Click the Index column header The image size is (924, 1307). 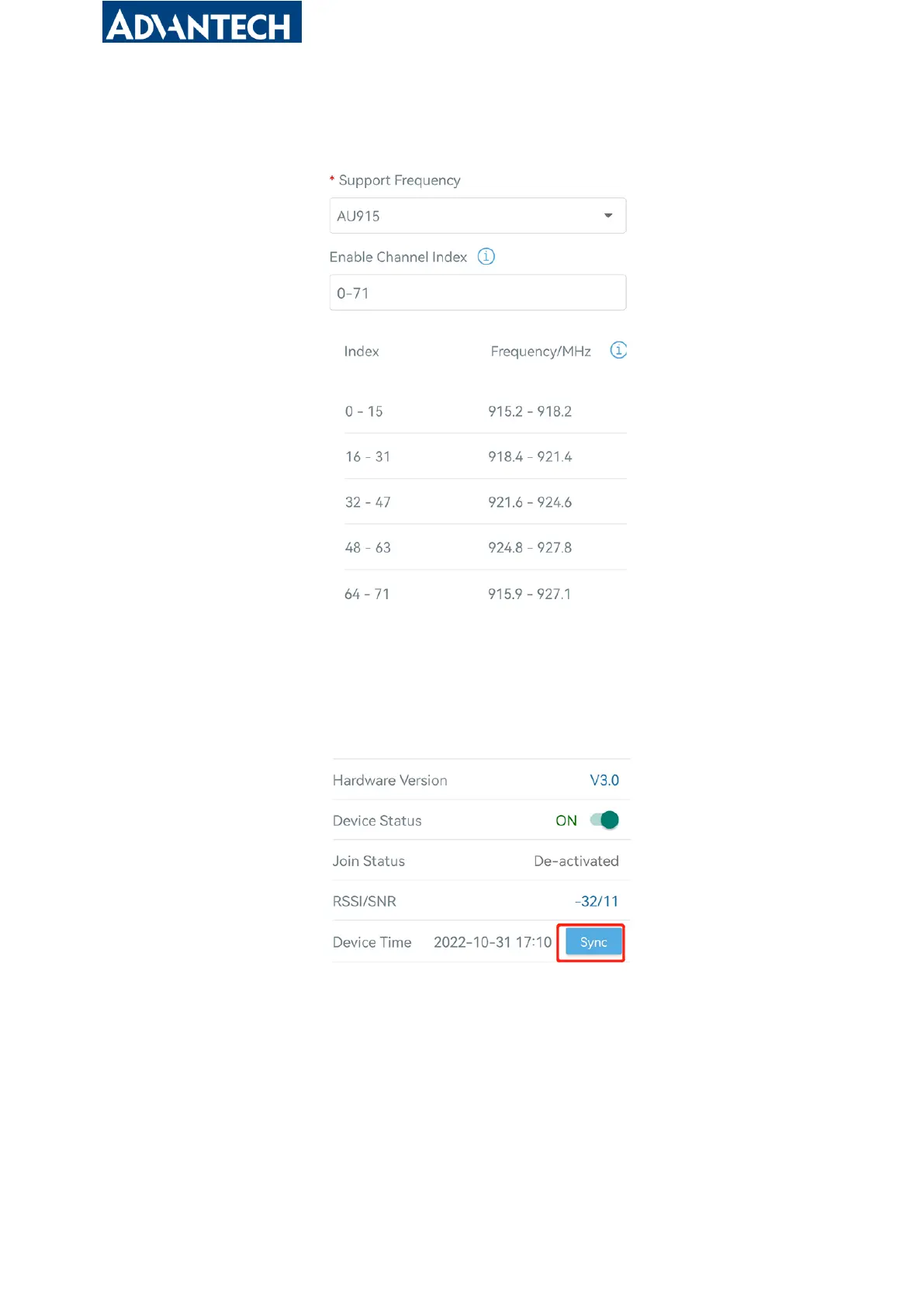pyautogui.click(x=362, y=352)
